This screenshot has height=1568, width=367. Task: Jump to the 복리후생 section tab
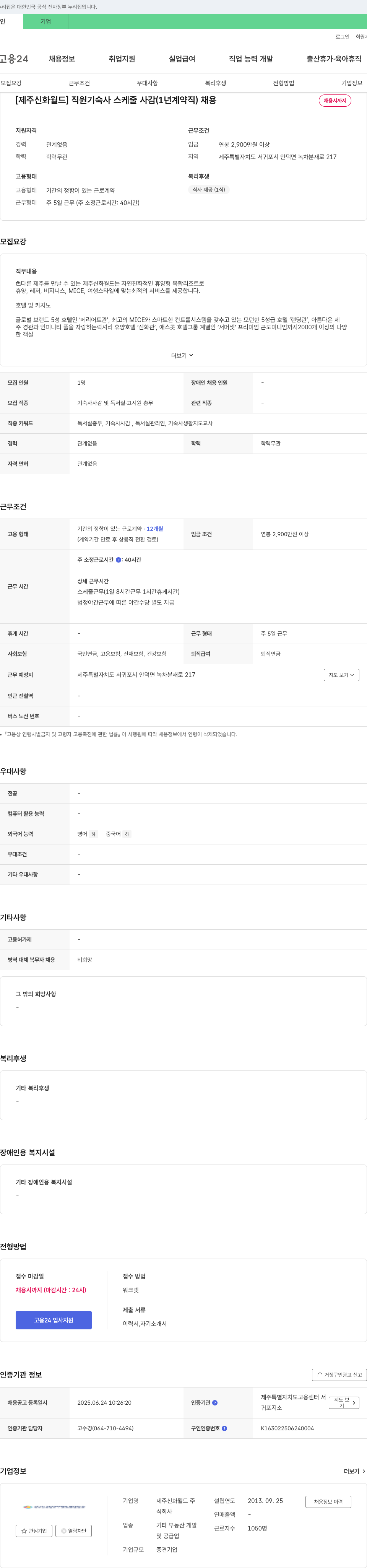click(216, 83)
